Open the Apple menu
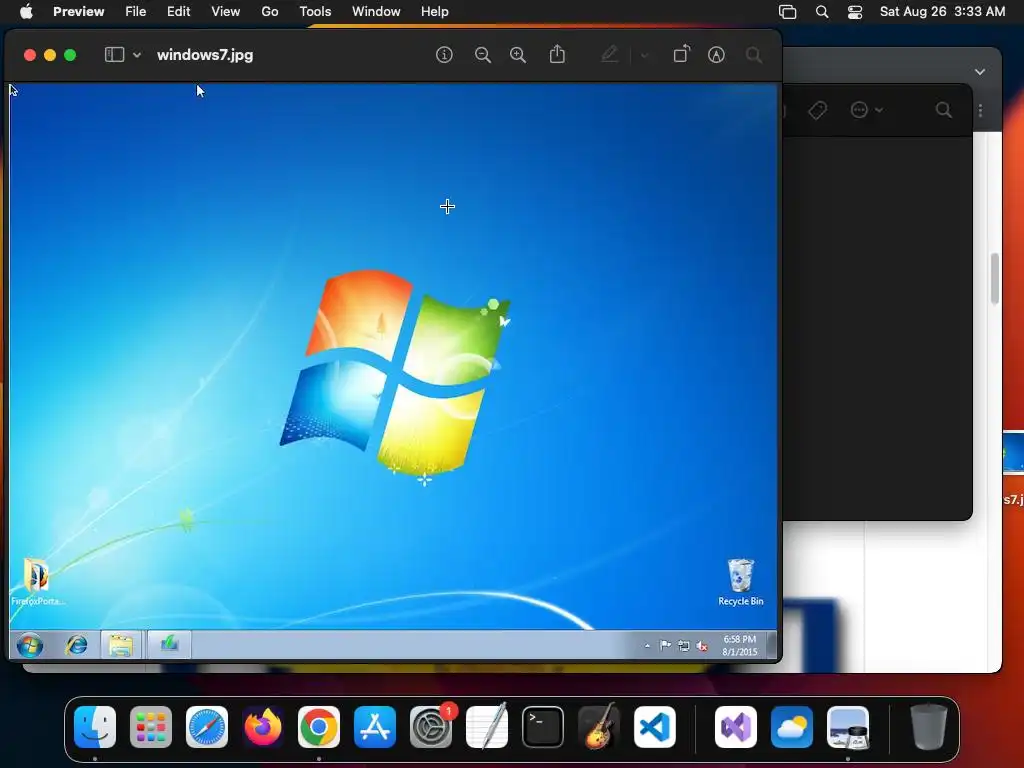 [26, 11]
